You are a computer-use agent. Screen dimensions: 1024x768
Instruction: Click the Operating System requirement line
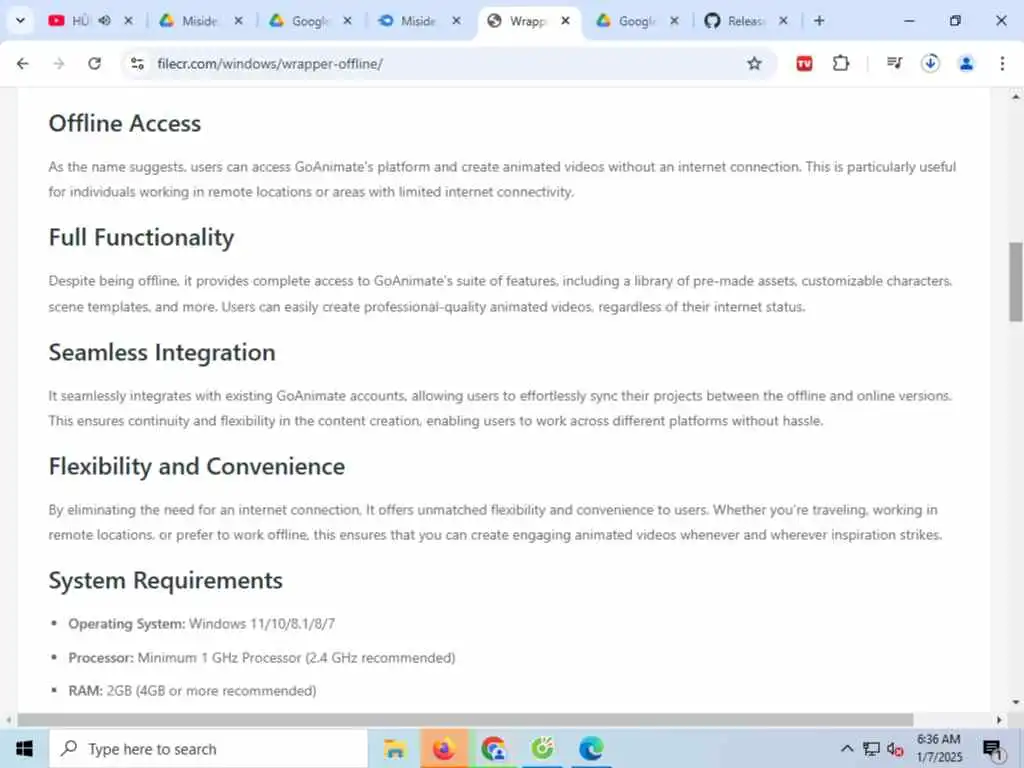202,624
